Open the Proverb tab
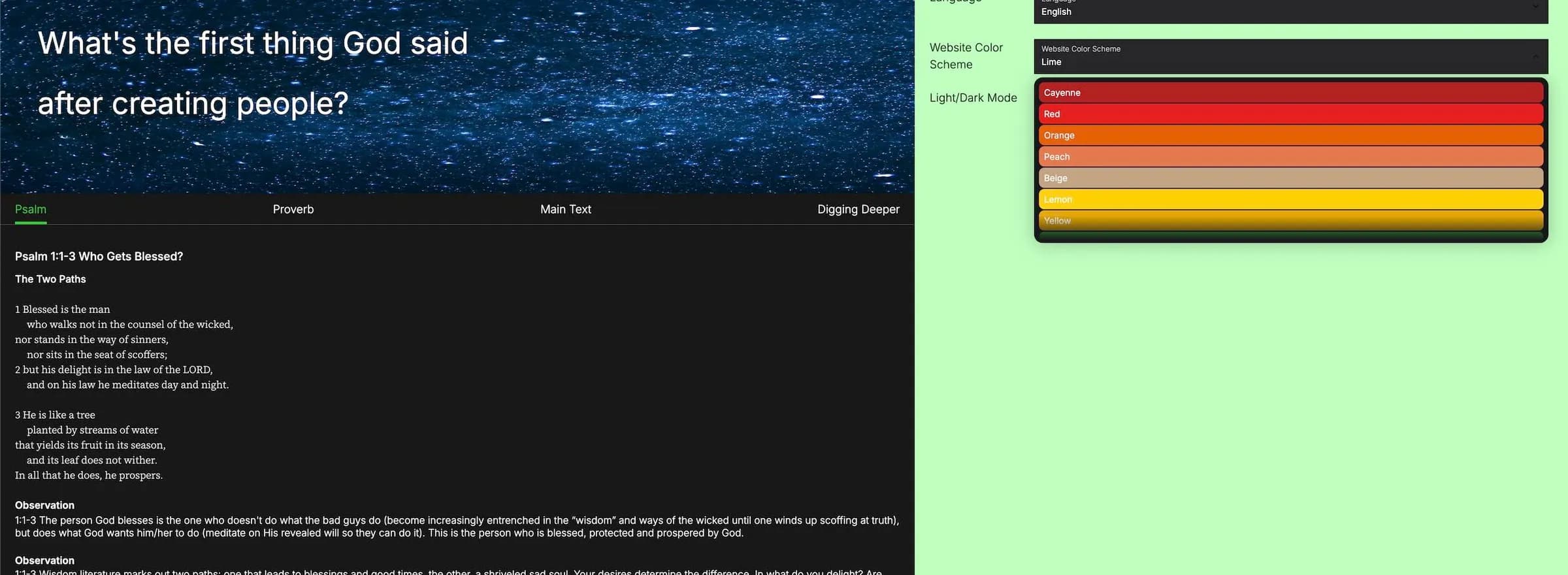The height and width of the screenshot is (575, 1568). [x=293, y=209]
